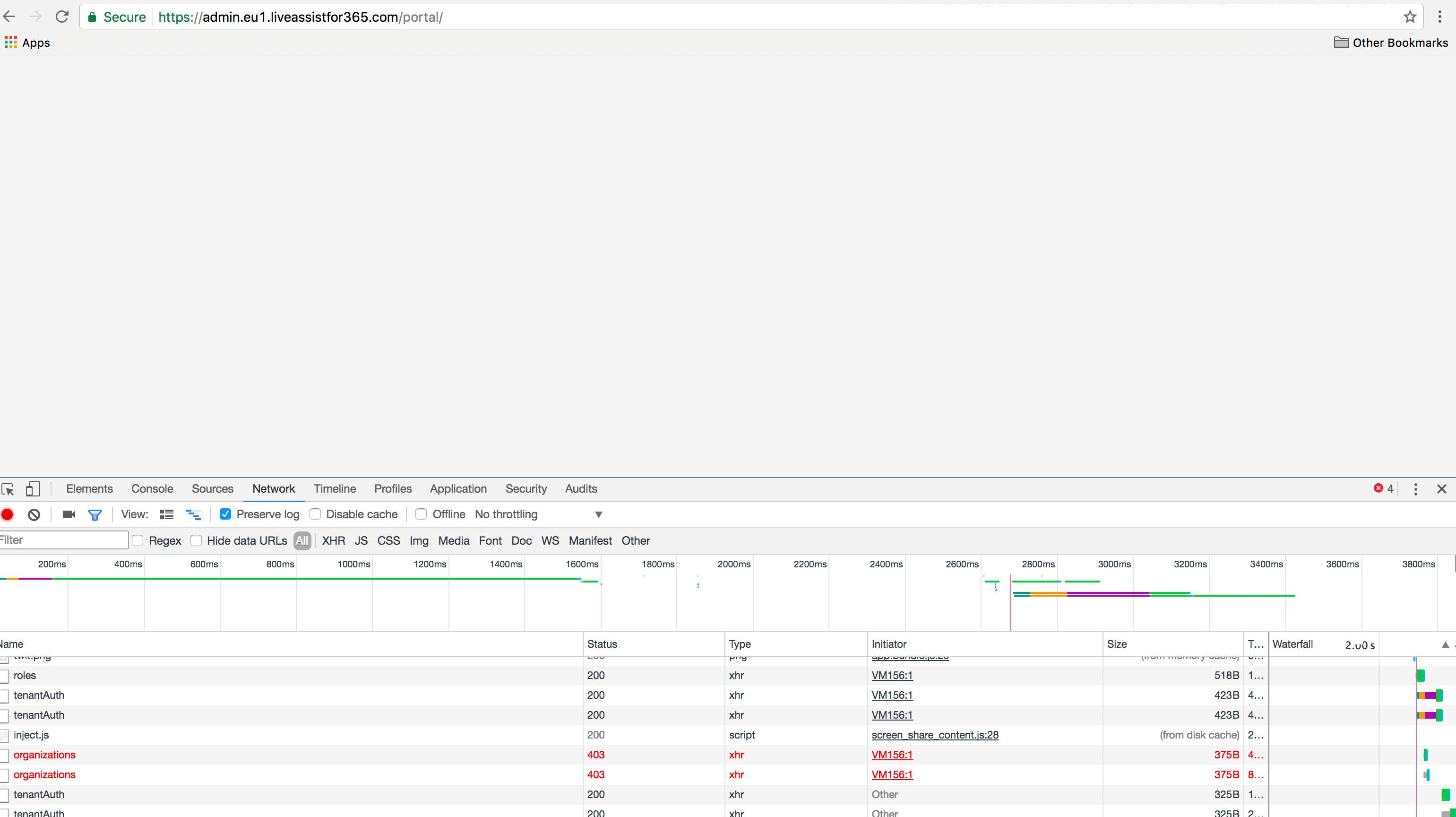The height and width of the screenshot is (817, 1456).
Task: Click the Waterfall column sort arrow
Action: click(1445, 644)
